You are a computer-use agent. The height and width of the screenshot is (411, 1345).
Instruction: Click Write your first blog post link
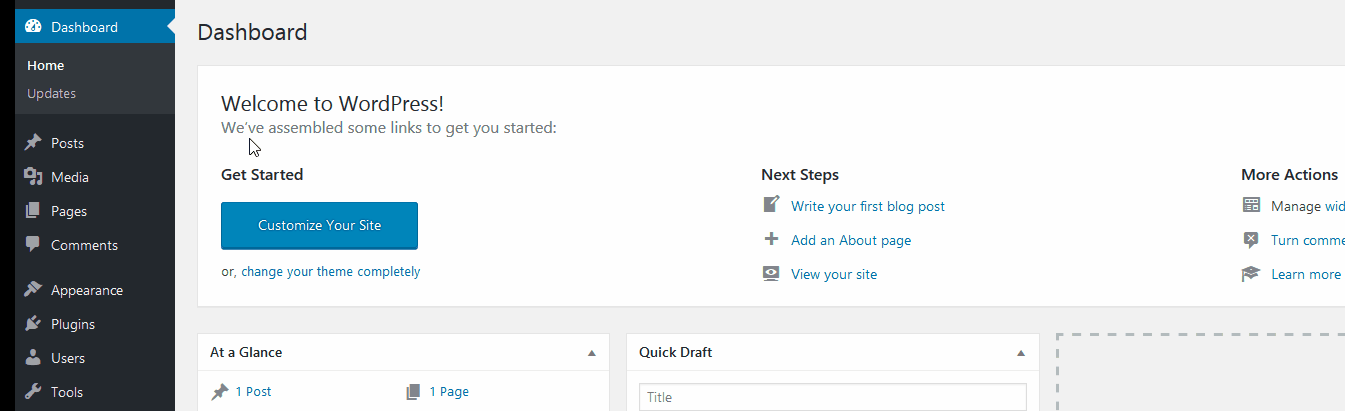tap(867, 206)
